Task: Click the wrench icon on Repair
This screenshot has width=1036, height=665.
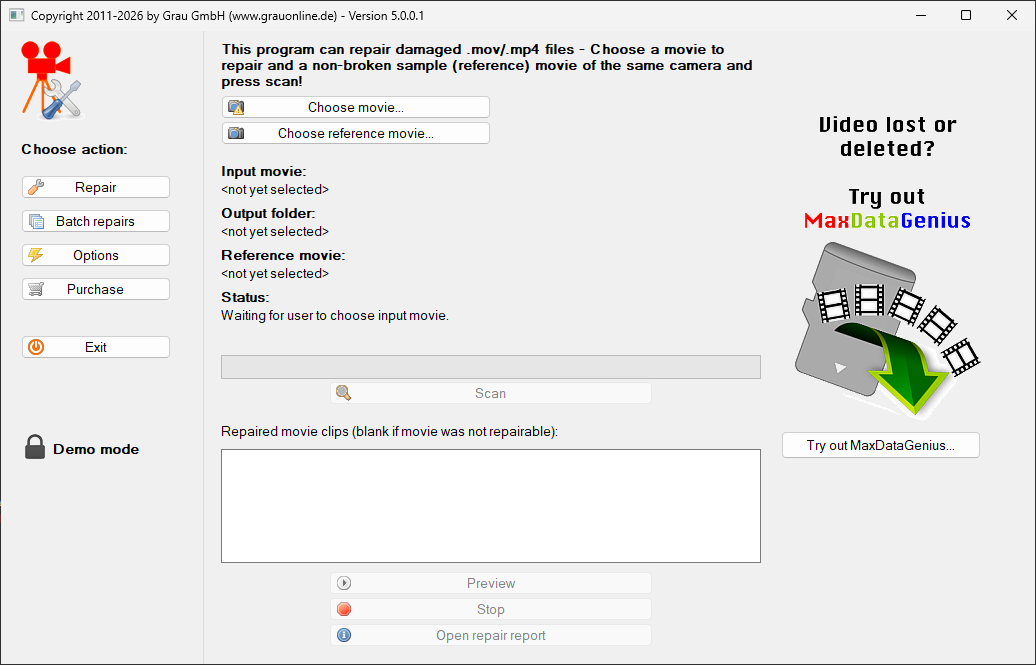Action: pos(36,187)
